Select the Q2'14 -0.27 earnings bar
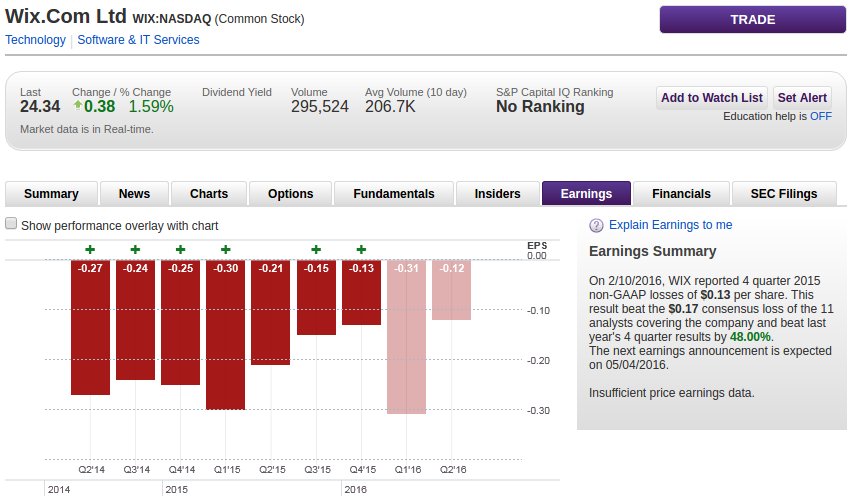 pos(91,327)
